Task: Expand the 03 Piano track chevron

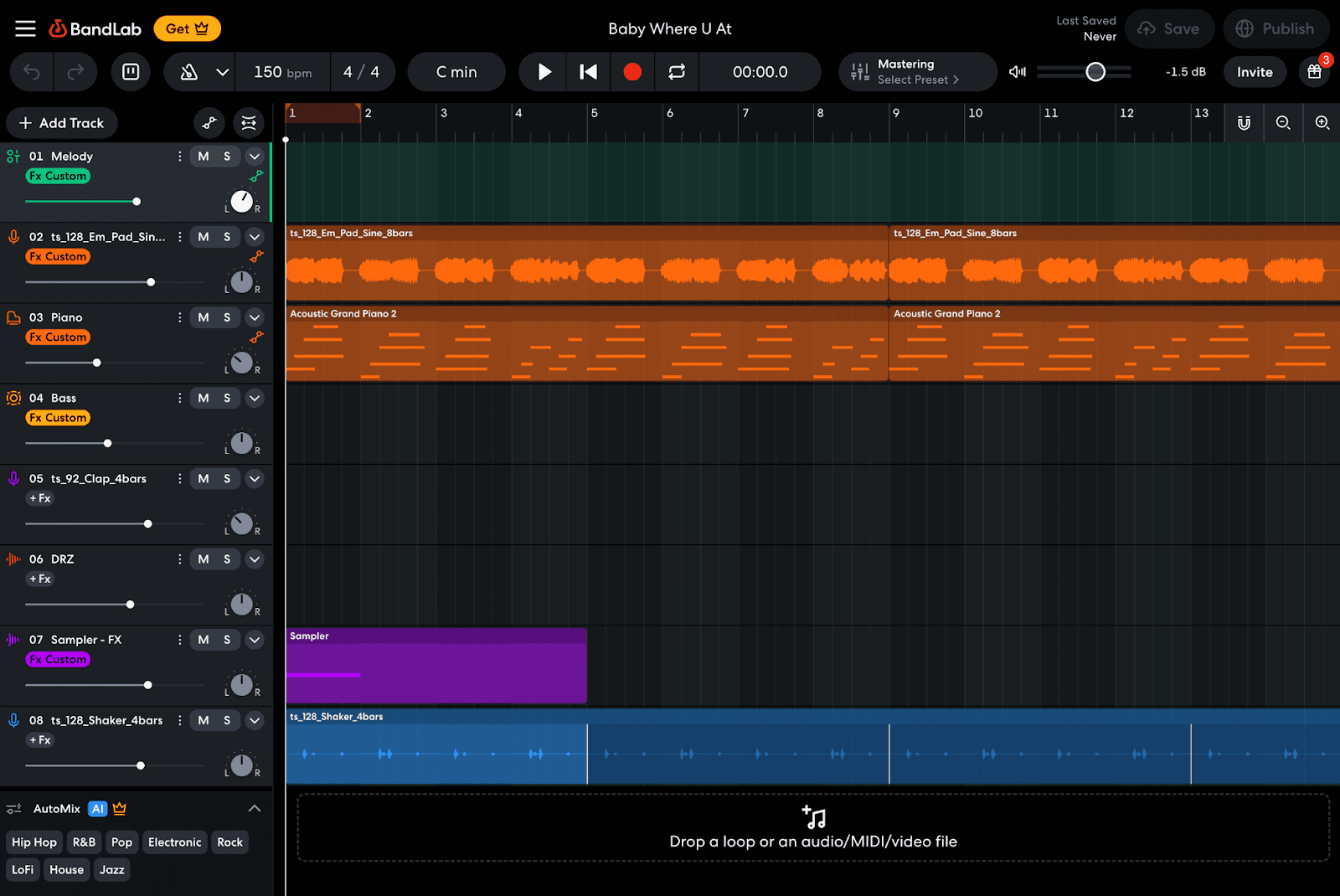Action: point(255,317)
